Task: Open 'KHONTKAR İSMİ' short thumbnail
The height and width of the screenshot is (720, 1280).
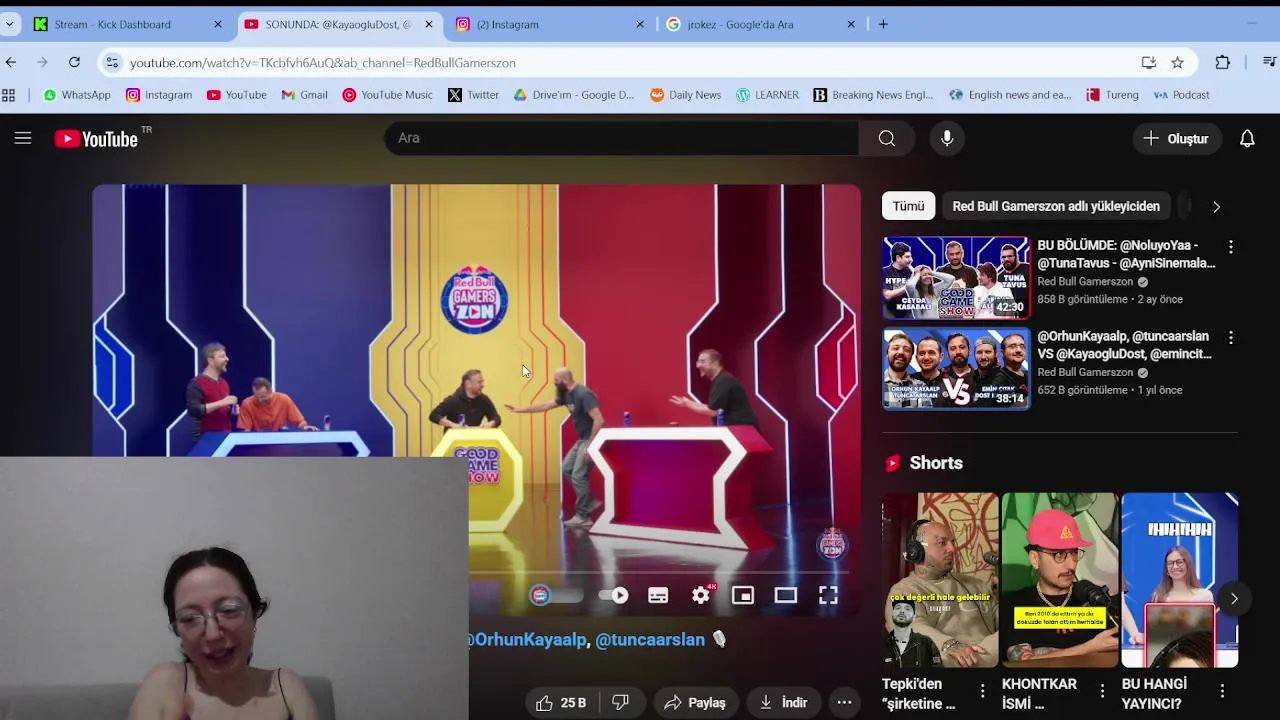Action: coord(1060,580)
